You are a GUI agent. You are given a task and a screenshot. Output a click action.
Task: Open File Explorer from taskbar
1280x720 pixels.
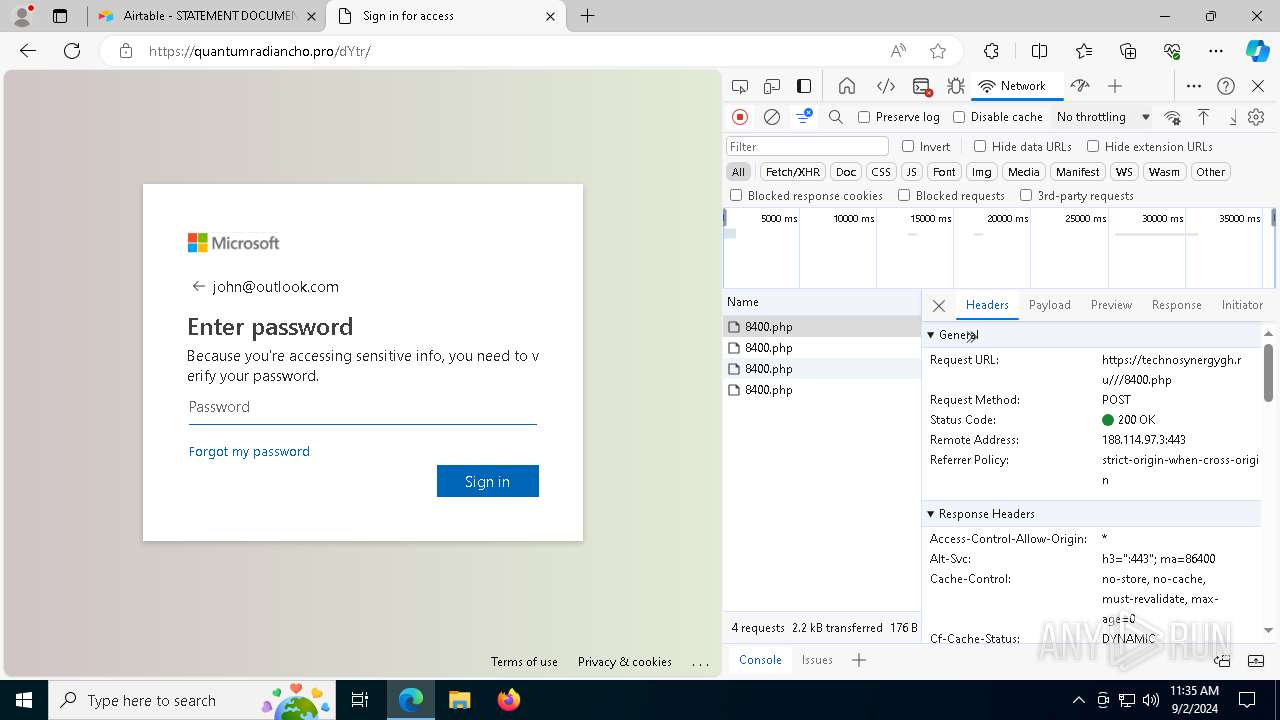pyautogui.click(x=460, y=700)
